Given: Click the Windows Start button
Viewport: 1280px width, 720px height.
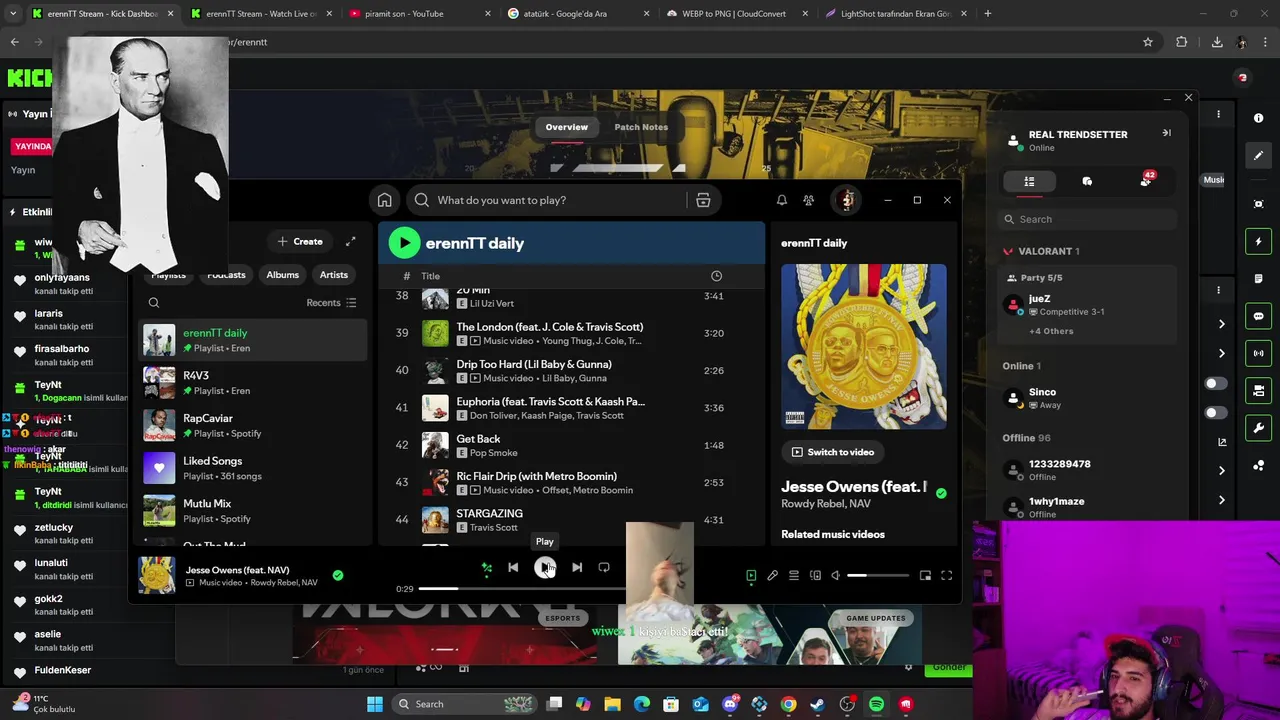Looking at the screenshot, I should coord(374,704).
